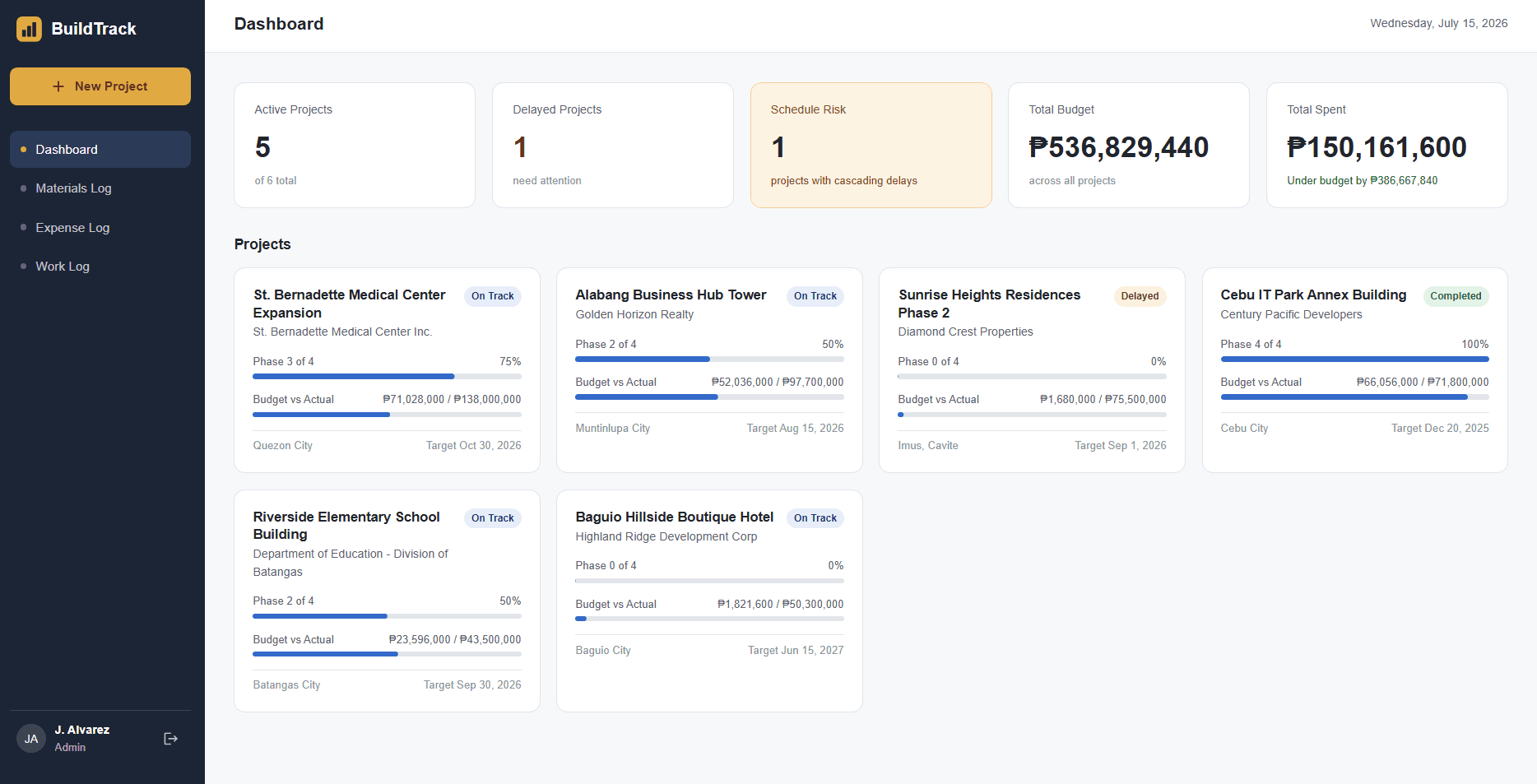The image size is (1537, 784).
Task: Click 'Diamond Crest Properties' client name
Action: coord(965,332)
